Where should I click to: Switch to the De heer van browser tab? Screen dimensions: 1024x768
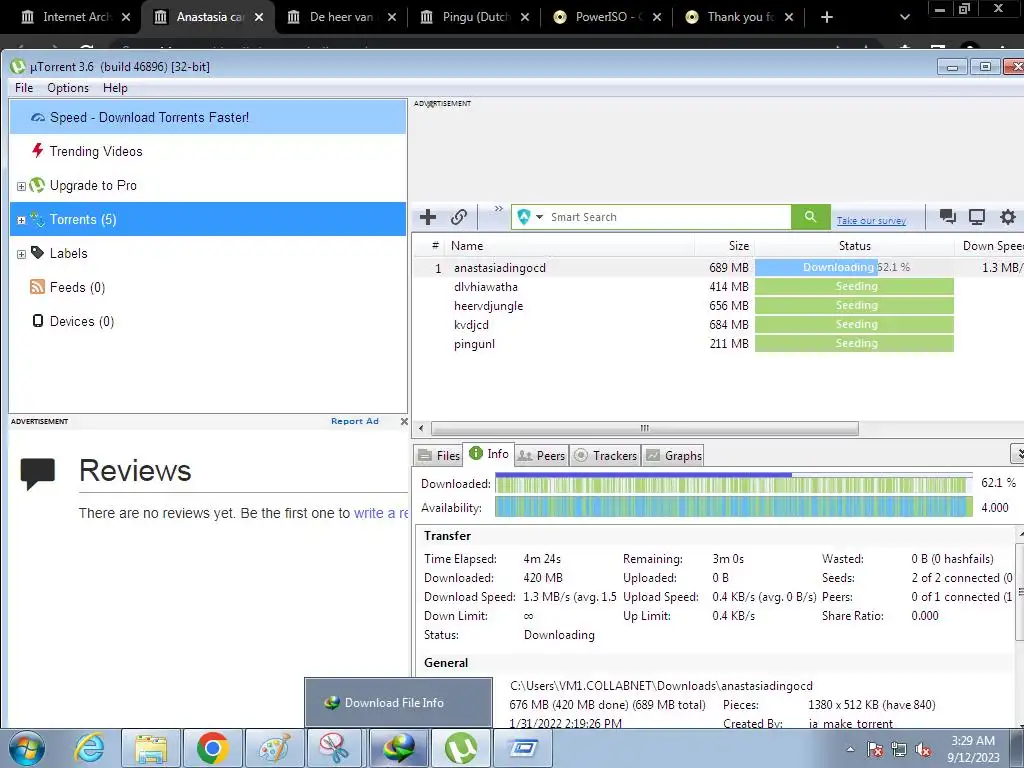(342, 17)
